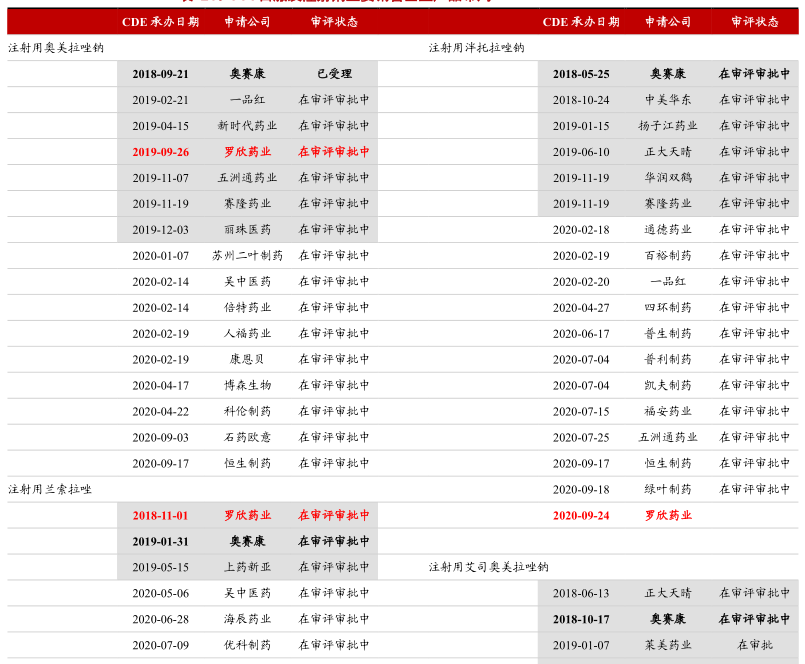
Task: Select the 在审批 status next to 莱美药业
Action: pyautogui.click(x=754, y=646)
